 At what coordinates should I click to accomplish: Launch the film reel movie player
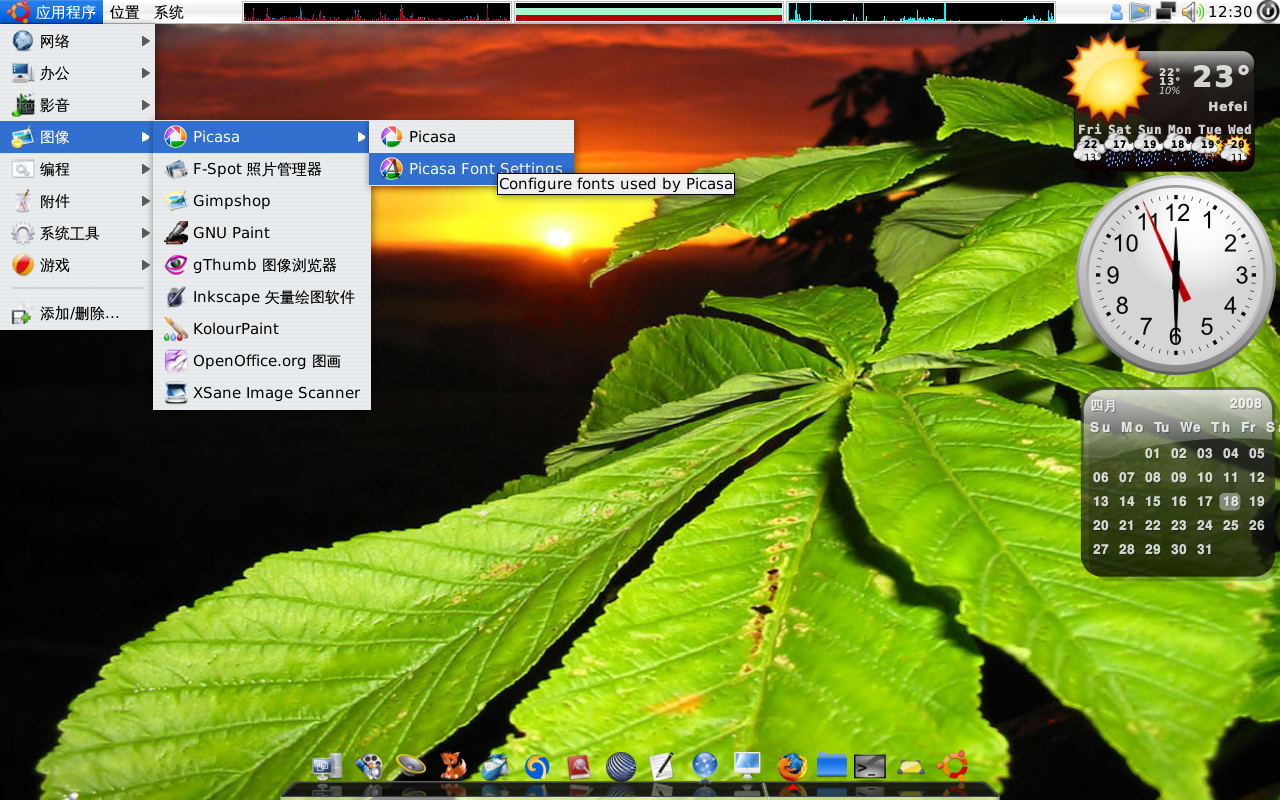click(x=369, y=767)
